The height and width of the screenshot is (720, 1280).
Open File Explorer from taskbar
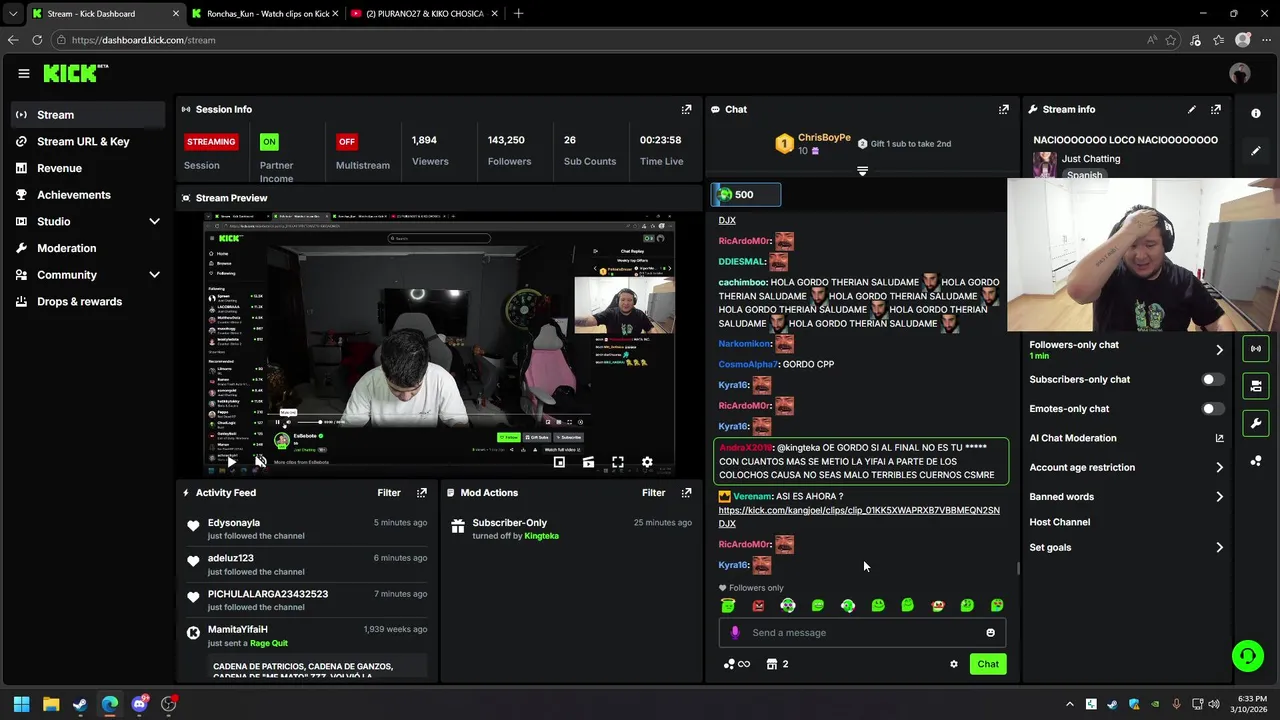pyautogui.click(x=51, y=704)
